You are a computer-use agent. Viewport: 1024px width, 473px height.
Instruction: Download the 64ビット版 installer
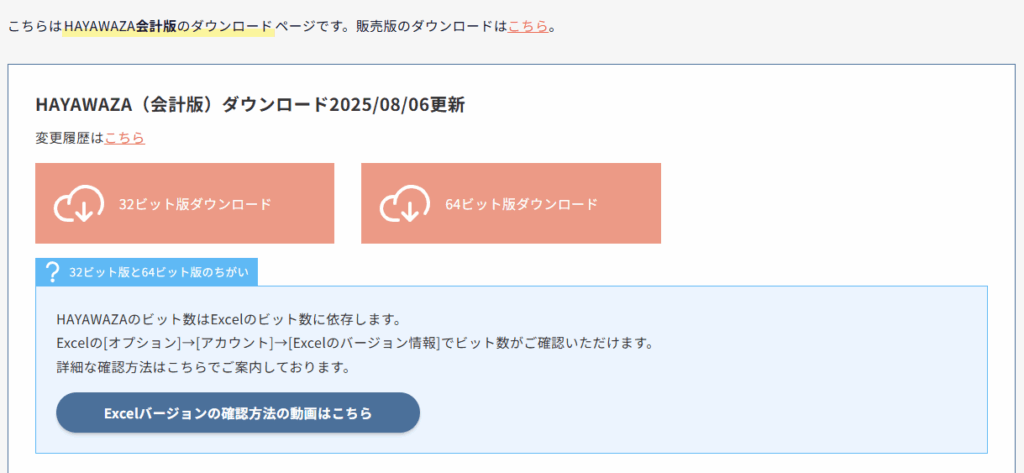pos(511,203)
